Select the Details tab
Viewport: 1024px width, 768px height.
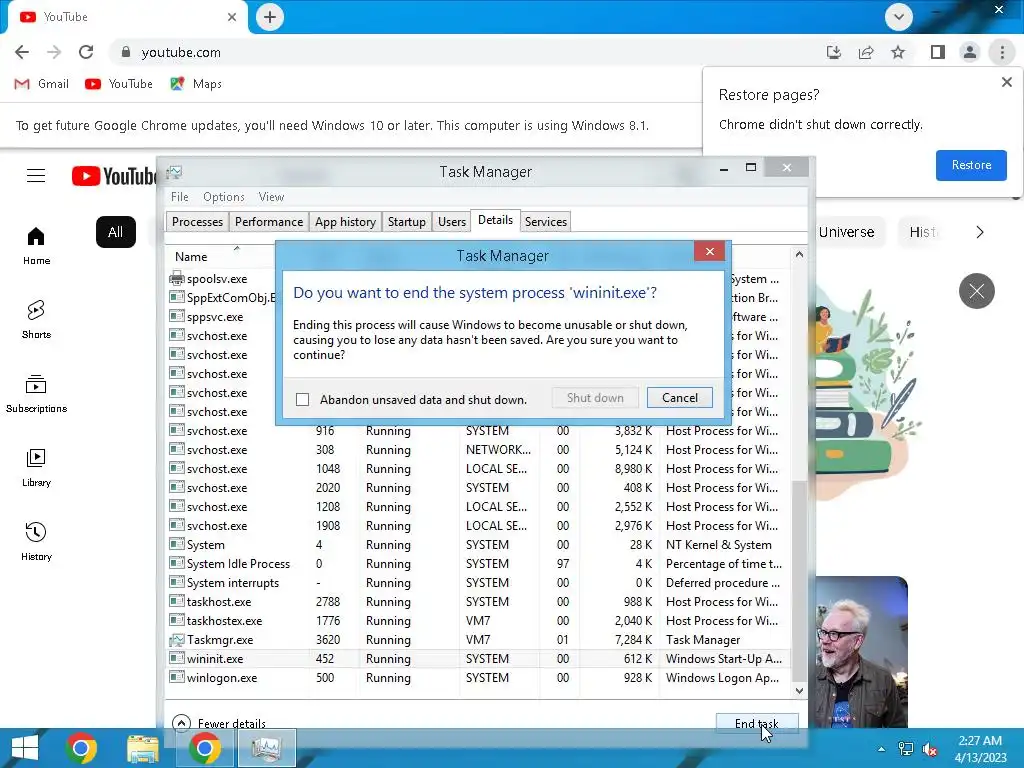coord(495,220)
